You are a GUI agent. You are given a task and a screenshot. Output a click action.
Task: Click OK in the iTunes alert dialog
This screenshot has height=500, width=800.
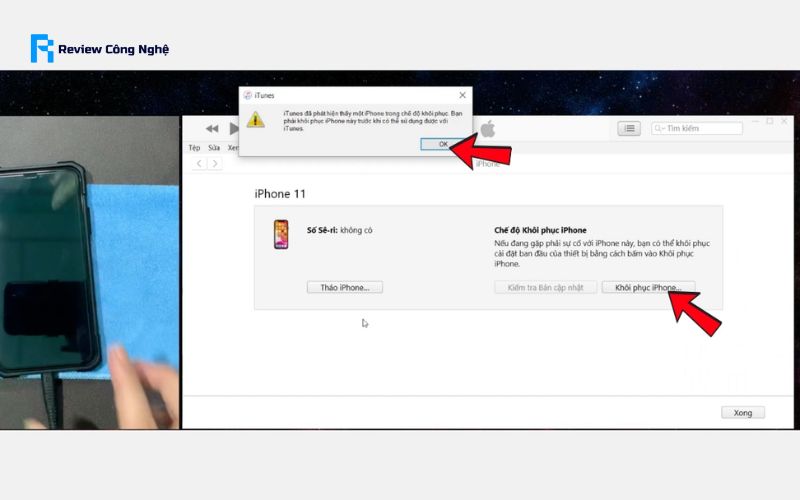[443, 144]
